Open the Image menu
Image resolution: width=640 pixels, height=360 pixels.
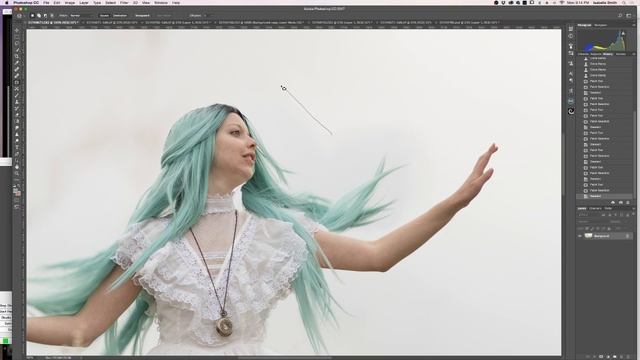(69, 2)
